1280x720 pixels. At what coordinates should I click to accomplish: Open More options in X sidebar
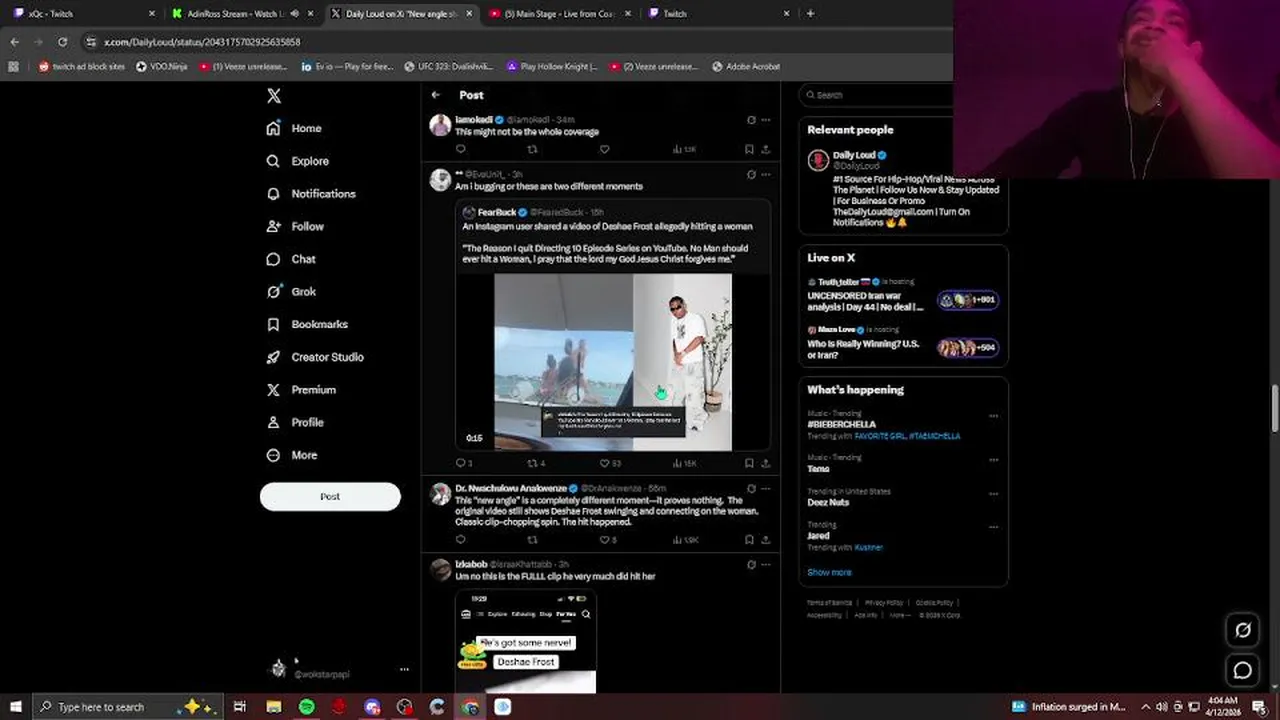(292, 455)
